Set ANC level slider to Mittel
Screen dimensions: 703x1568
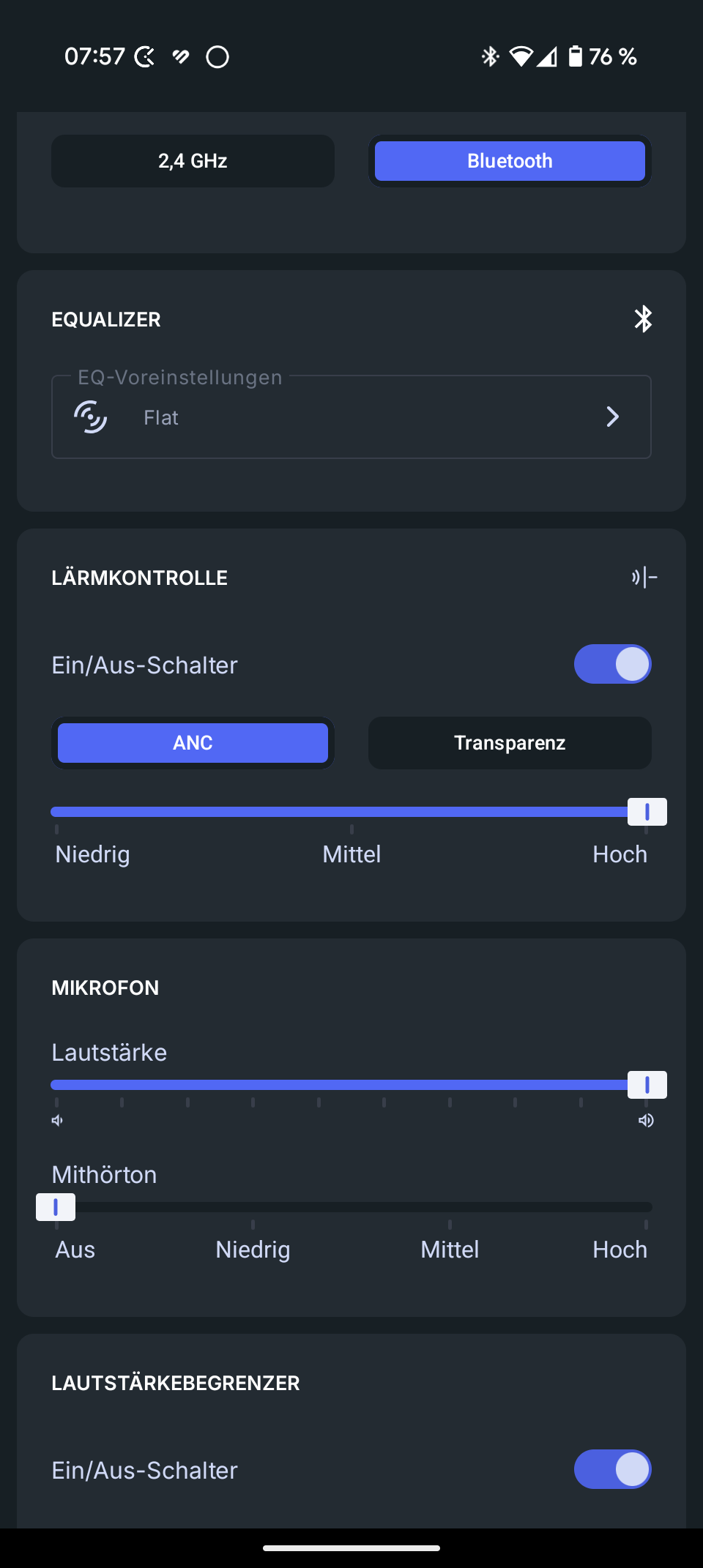pos(351,812)
